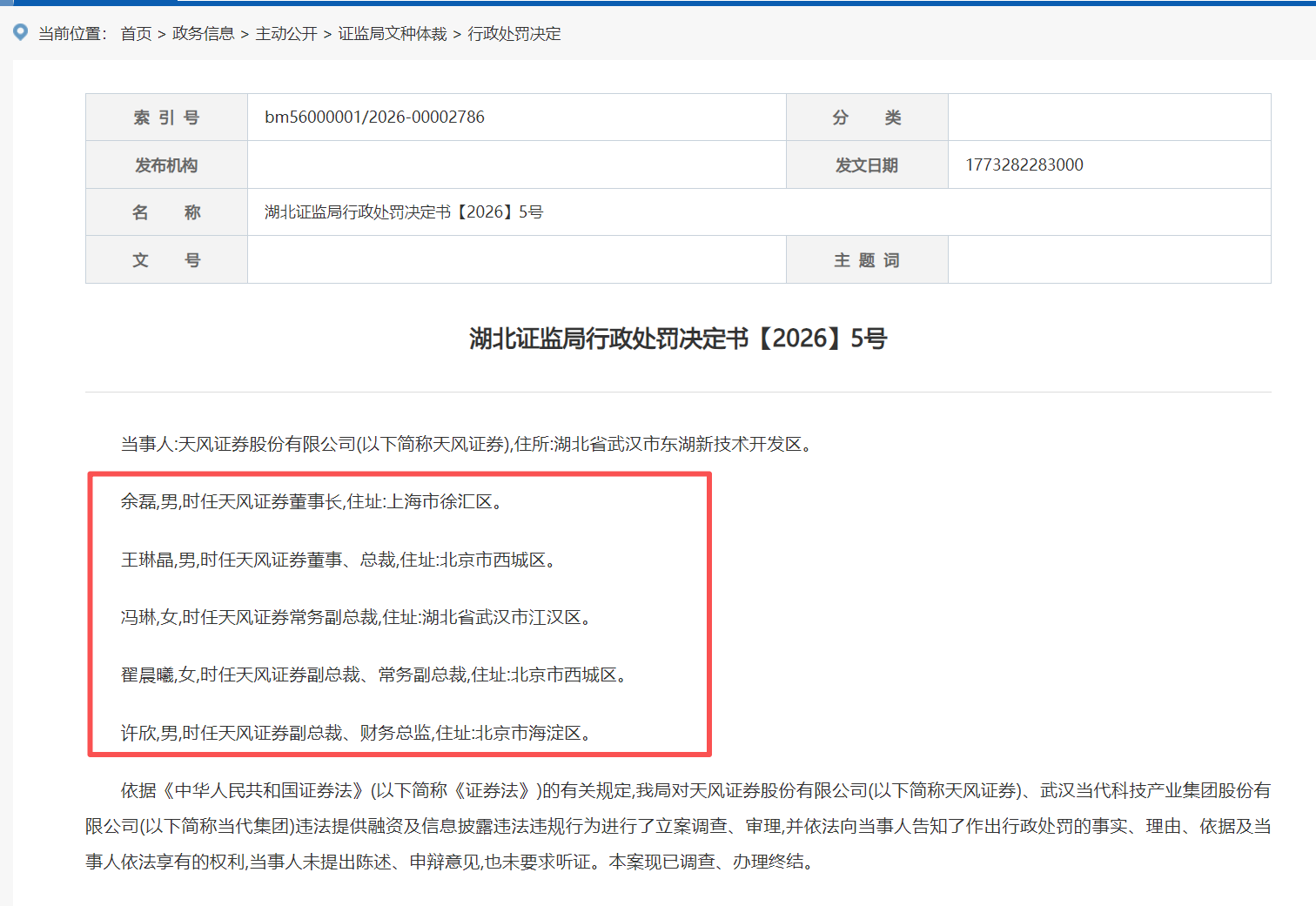Open 主动公开 breadcrumb link
The width and height of the screenshot is (1316, 906).
pyautogui.click(x=286, y=34)
